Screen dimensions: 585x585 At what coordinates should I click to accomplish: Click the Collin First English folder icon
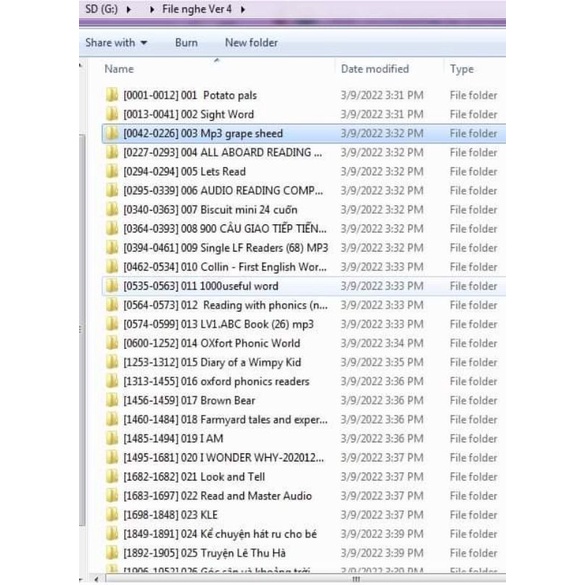[112, 267]
